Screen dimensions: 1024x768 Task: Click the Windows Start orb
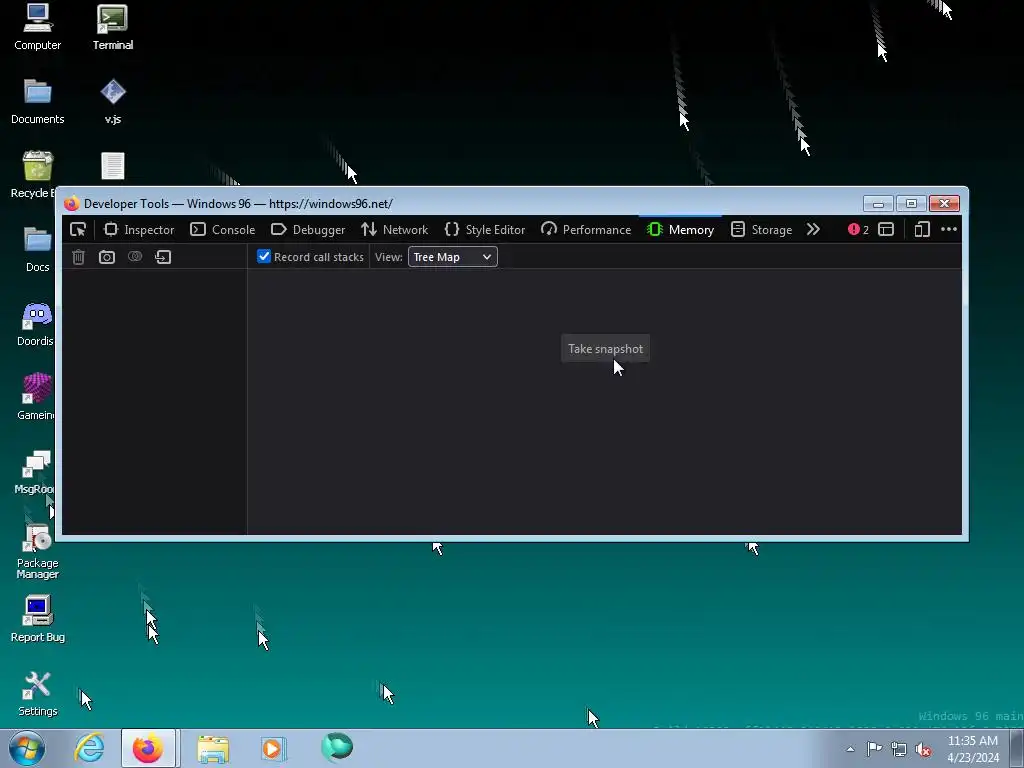tap(27, 748)
